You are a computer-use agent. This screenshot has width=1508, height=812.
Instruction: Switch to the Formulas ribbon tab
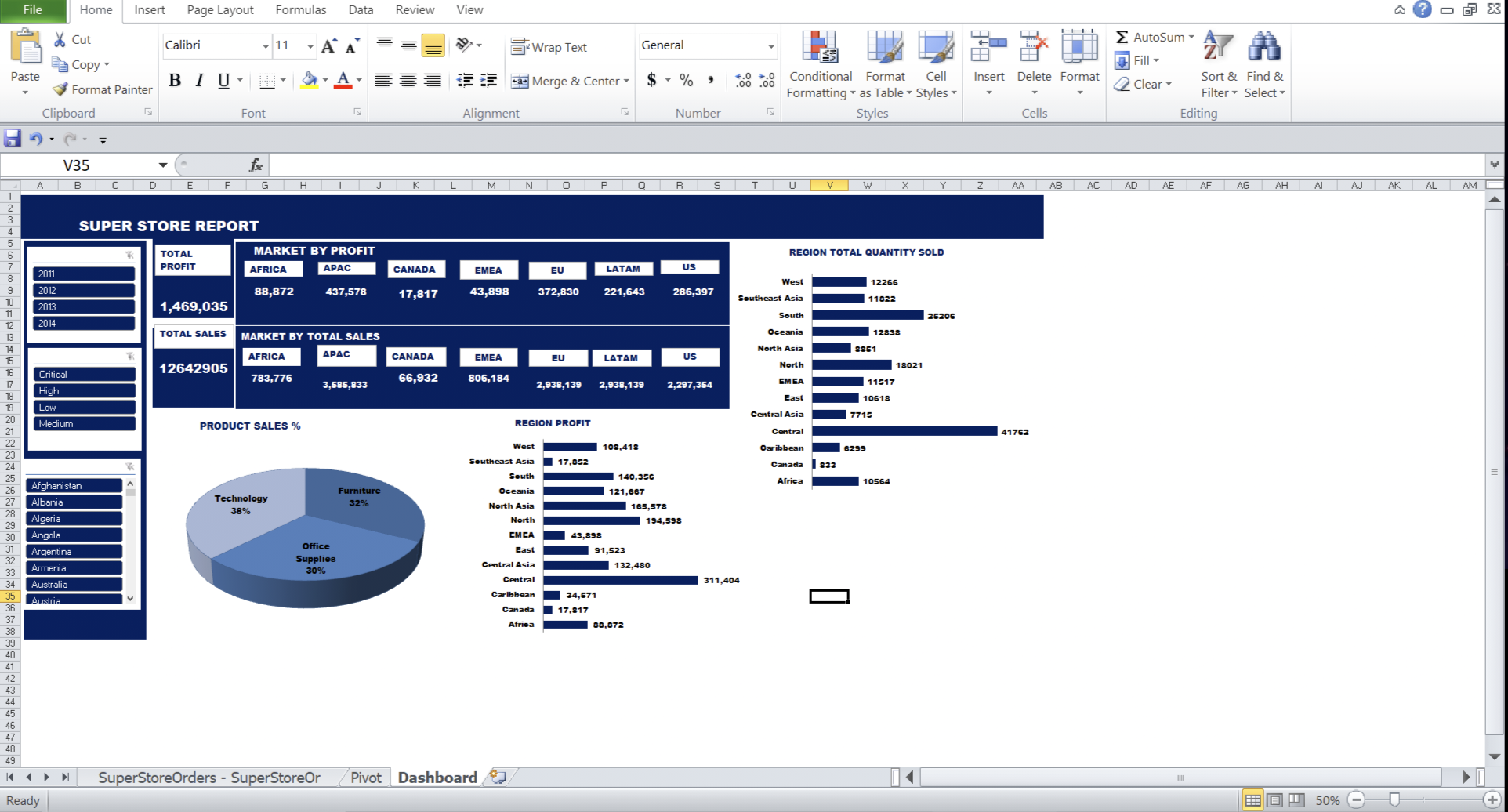300,9
